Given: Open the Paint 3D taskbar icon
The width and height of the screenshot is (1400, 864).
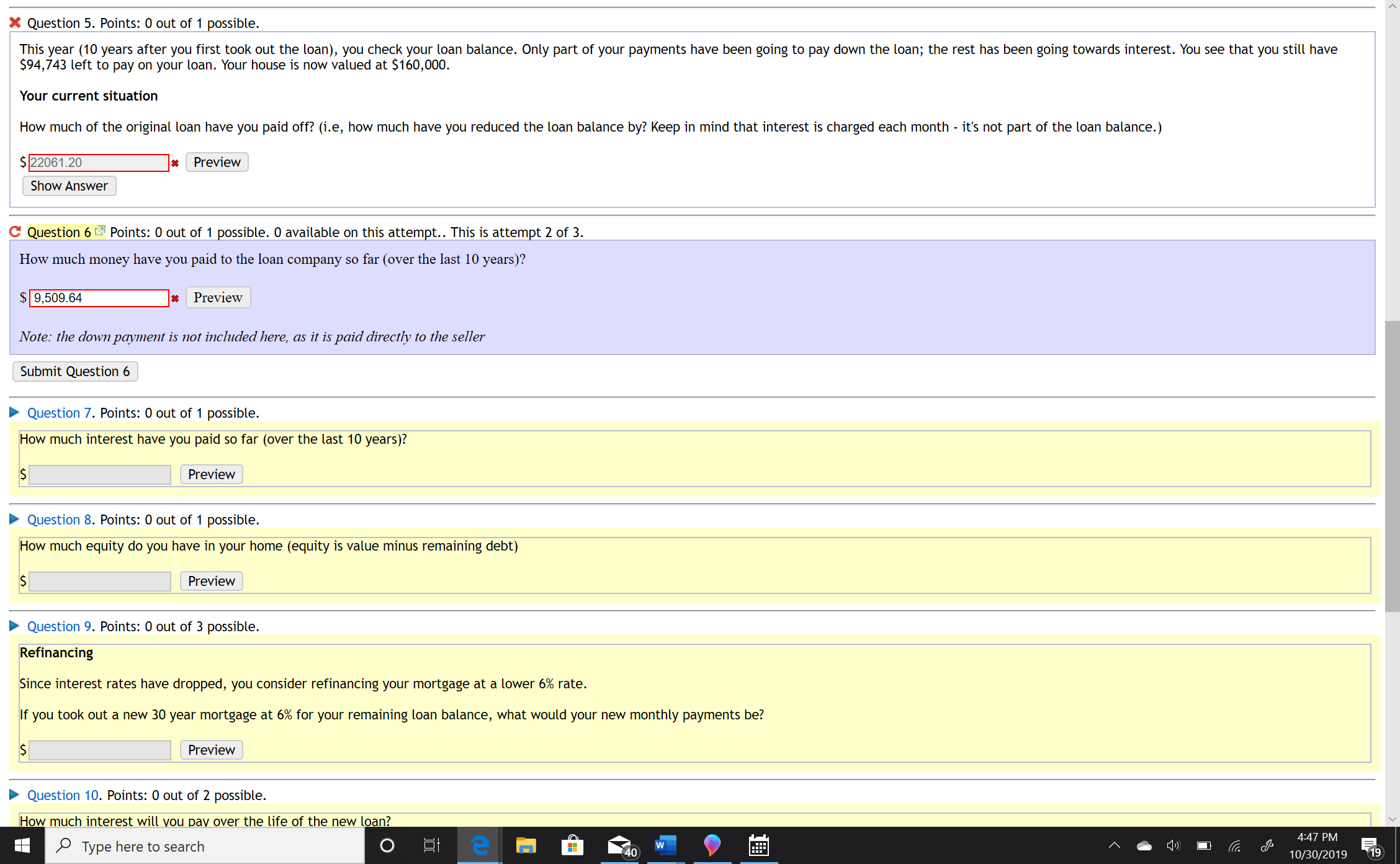Looking at the screenshot, I should point(712,845).
